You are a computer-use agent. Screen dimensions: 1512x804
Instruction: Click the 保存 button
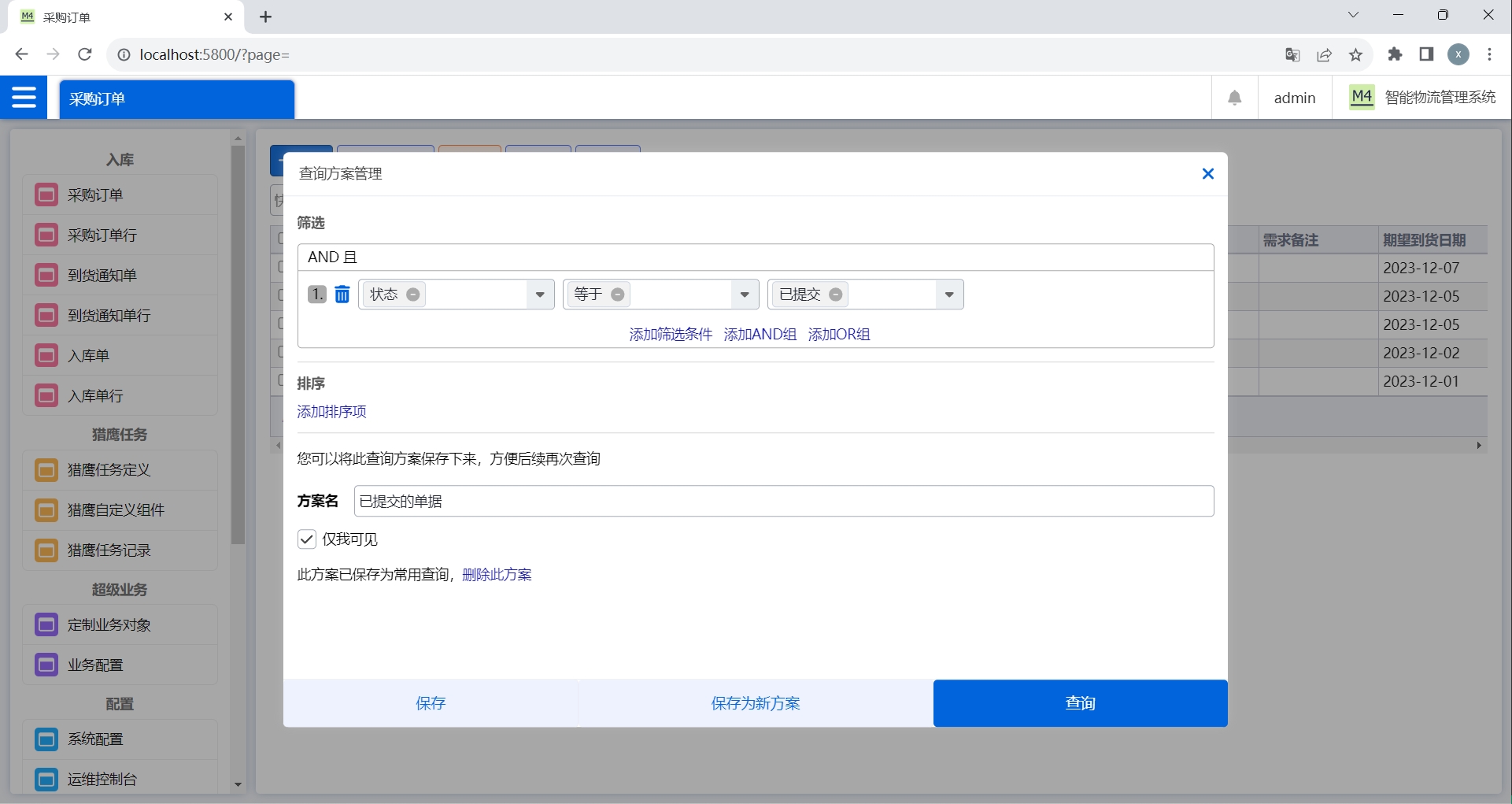tap(431, 703)
